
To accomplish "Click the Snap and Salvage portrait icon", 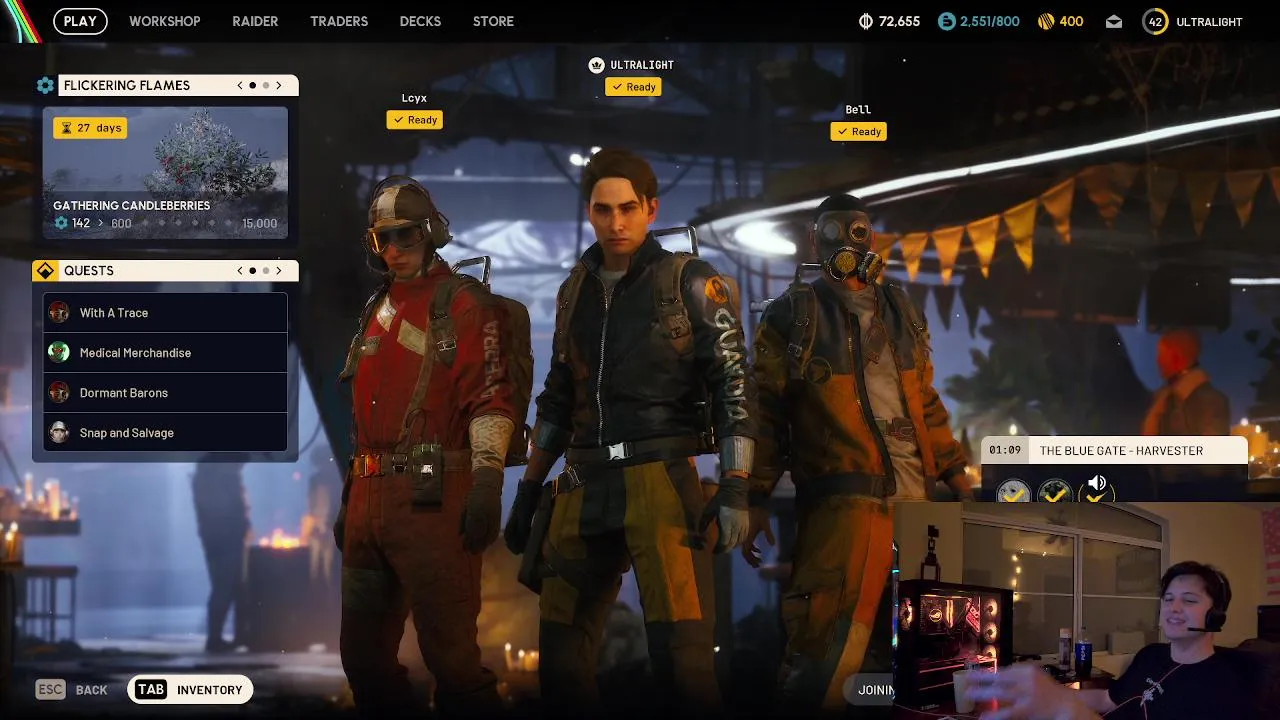I will point(59,432).
